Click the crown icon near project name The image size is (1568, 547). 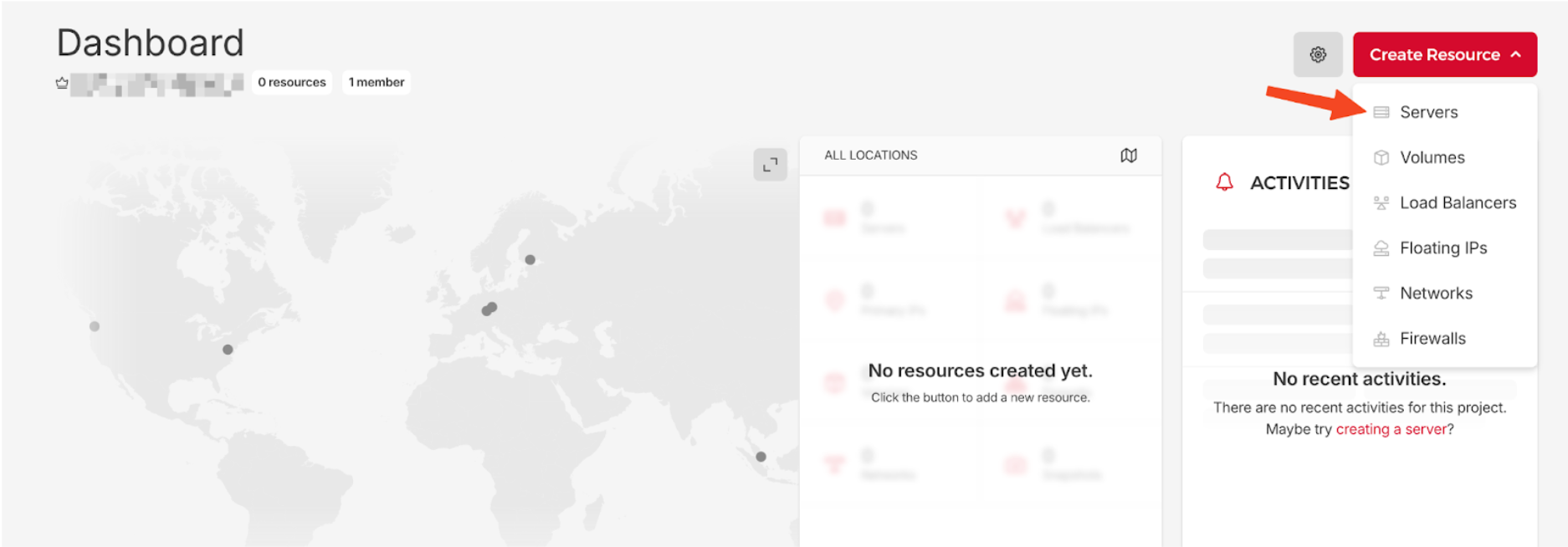(62, 83)
